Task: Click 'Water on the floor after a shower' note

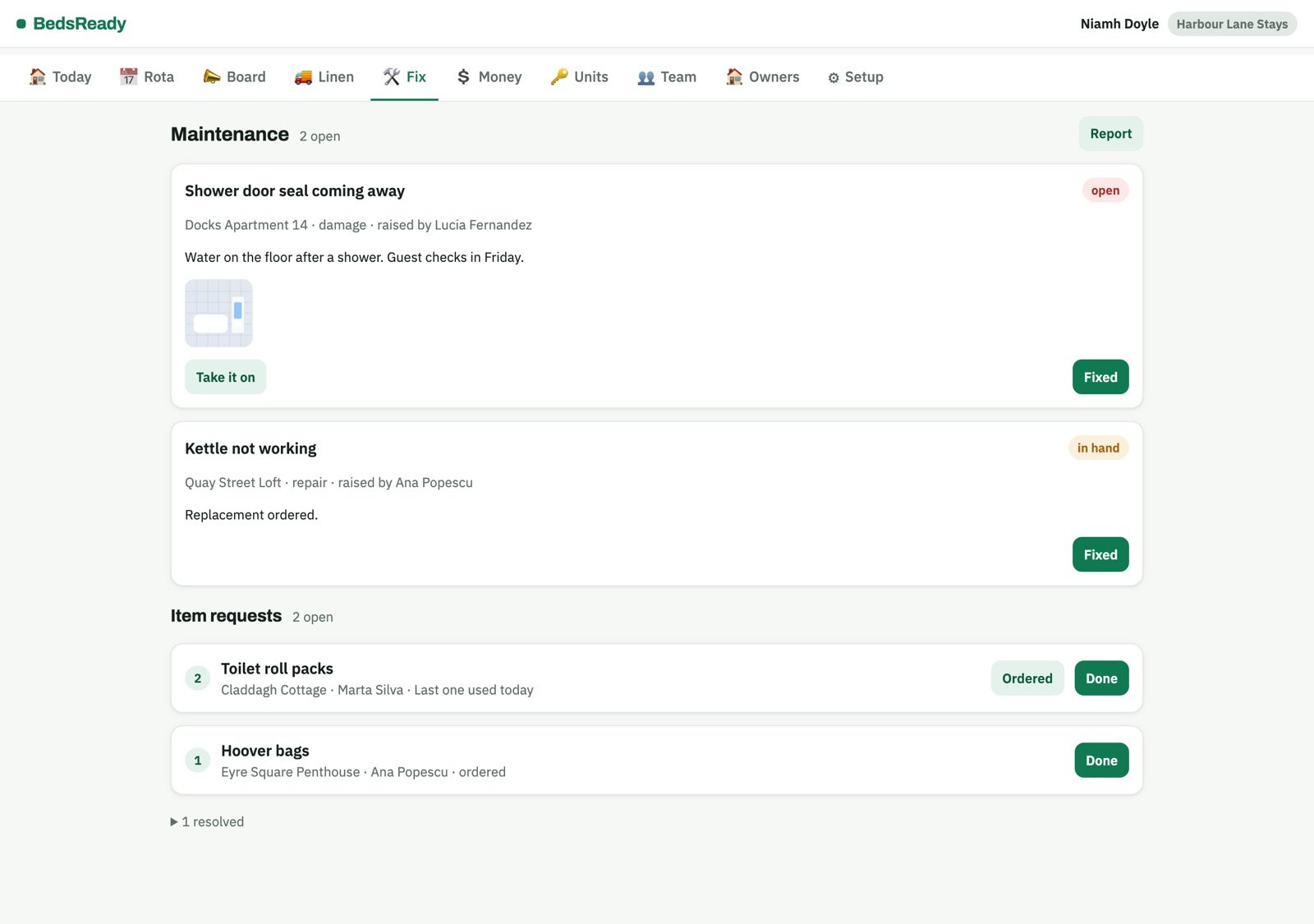Action: (354, 257)
